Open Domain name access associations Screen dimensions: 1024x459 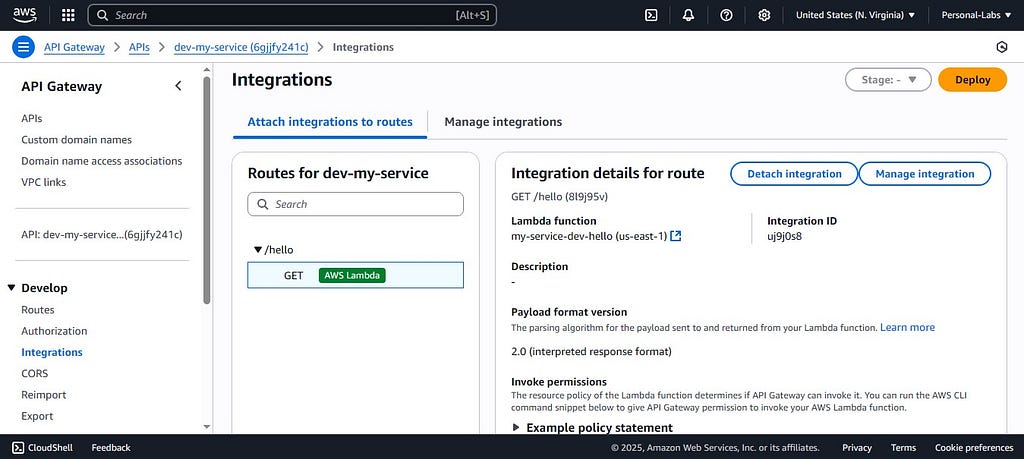pyautogui.click(x=102, y=161)
